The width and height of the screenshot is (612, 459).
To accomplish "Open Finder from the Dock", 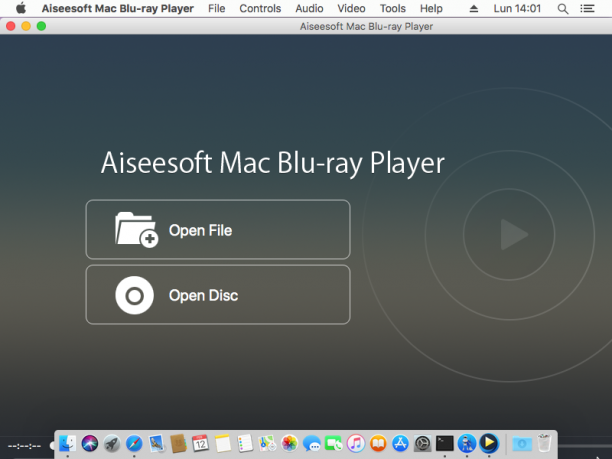I will point(68,443).
